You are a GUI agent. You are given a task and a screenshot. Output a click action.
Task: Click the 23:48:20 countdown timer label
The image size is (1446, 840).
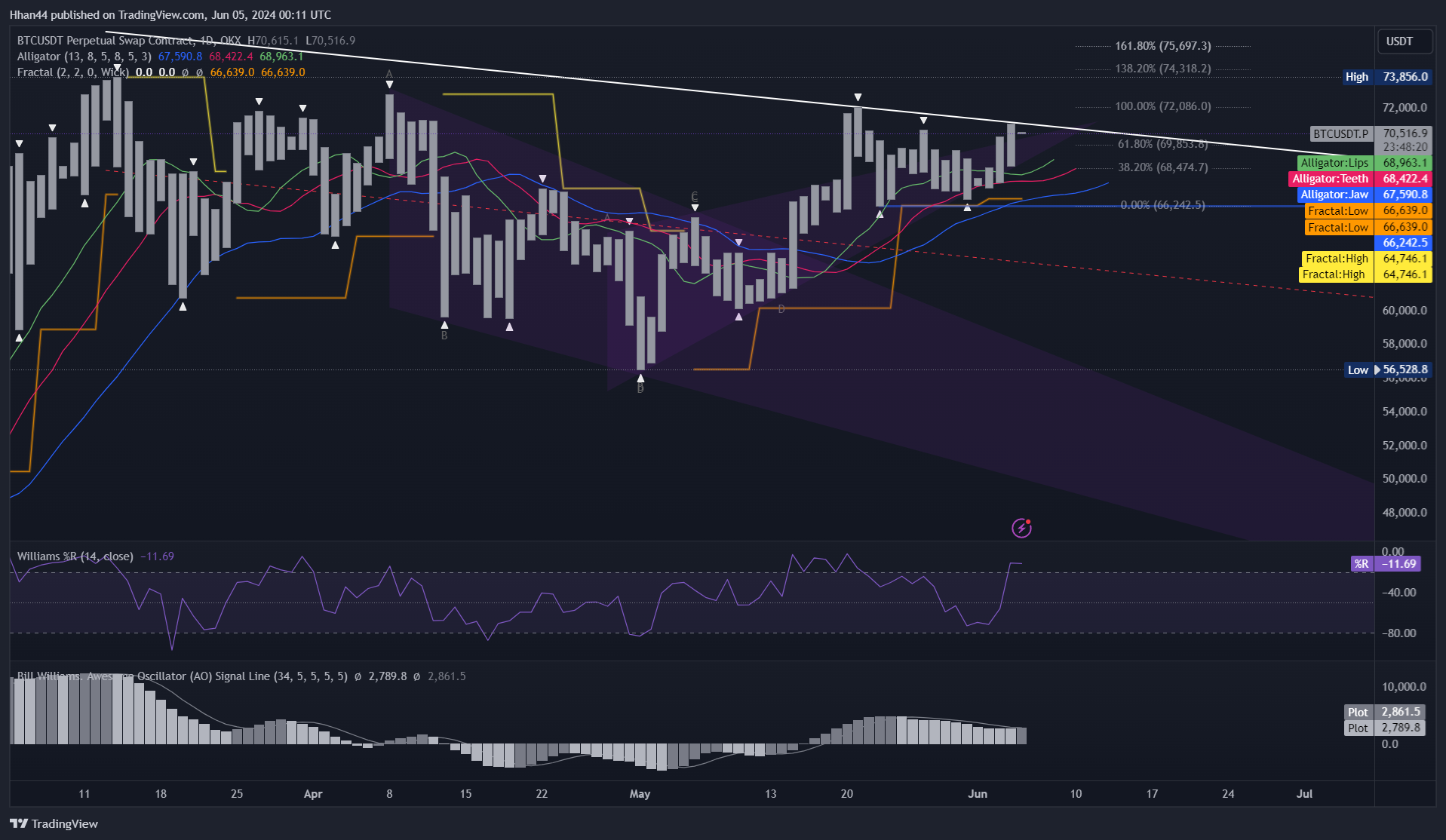click(x=1405, y=147)
